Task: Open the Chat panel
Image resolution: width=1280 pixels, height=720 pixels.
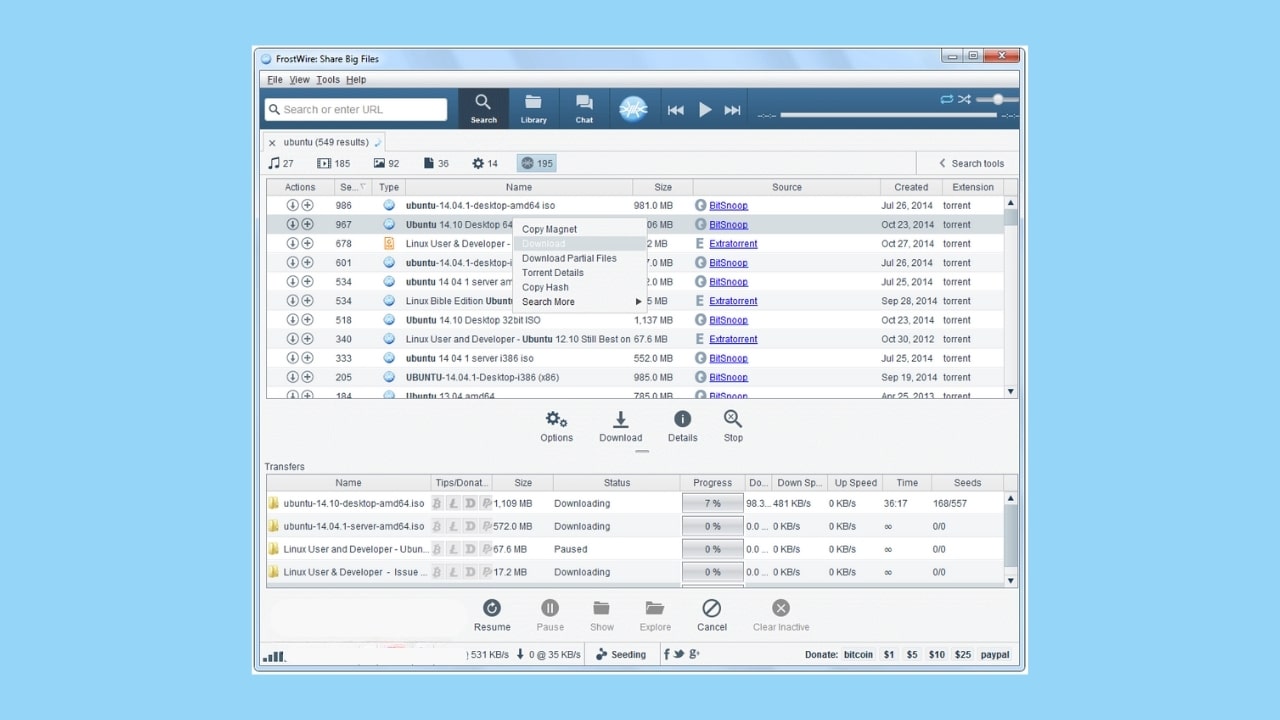Action: click(584, 108)
